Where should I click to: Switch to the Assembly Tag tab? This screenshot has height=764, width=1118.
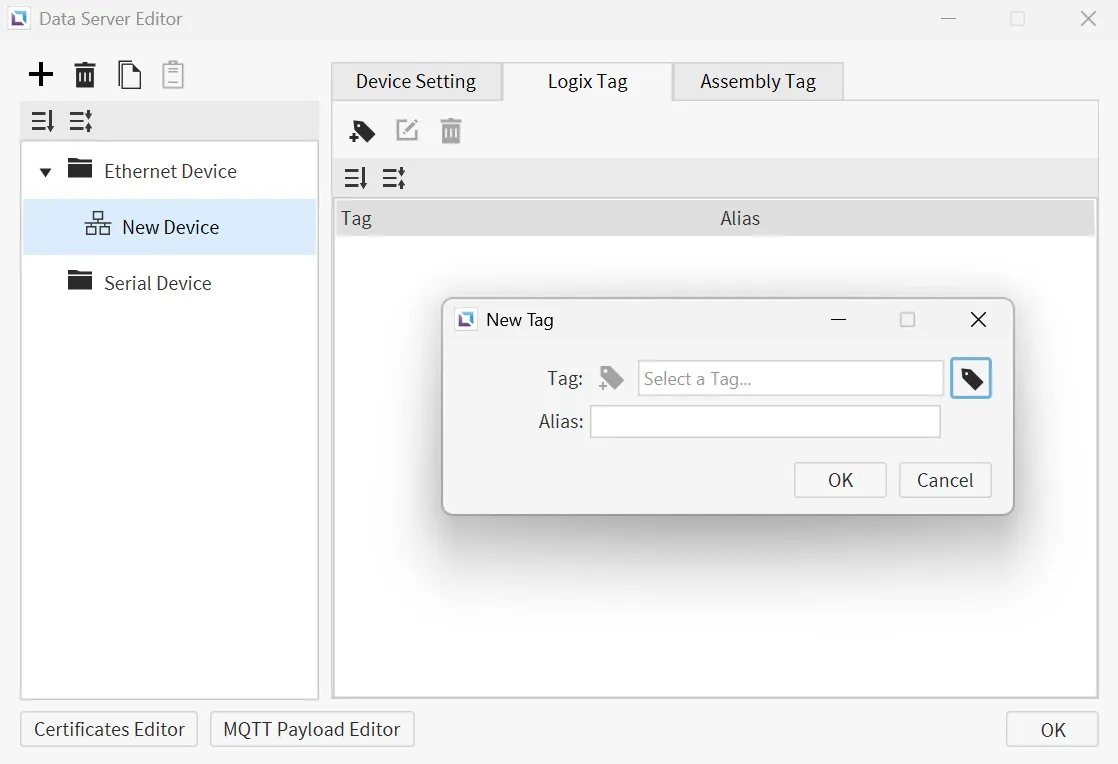click(757, 82)
